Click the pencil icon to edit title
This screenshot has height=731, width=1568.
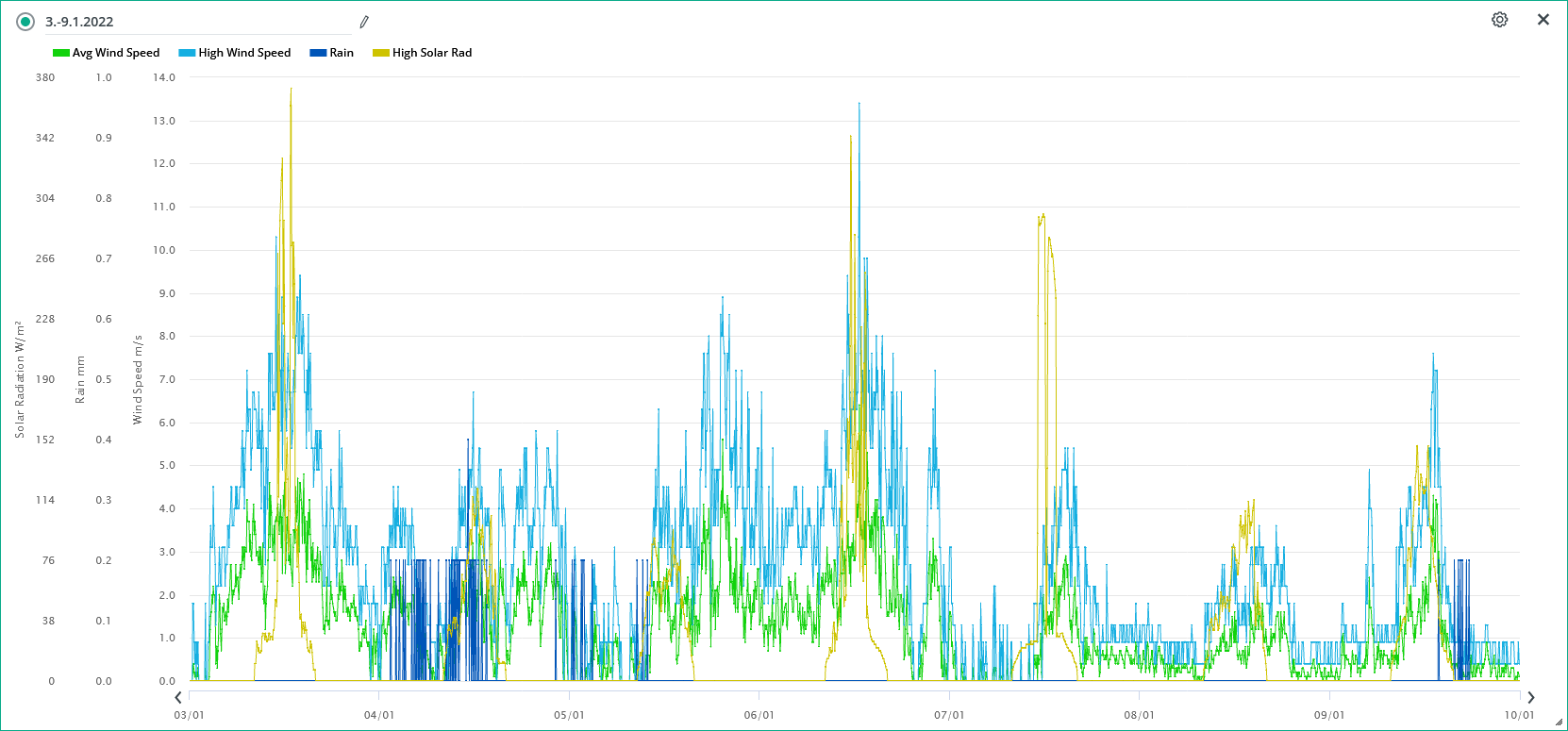(x=364, y=22)
